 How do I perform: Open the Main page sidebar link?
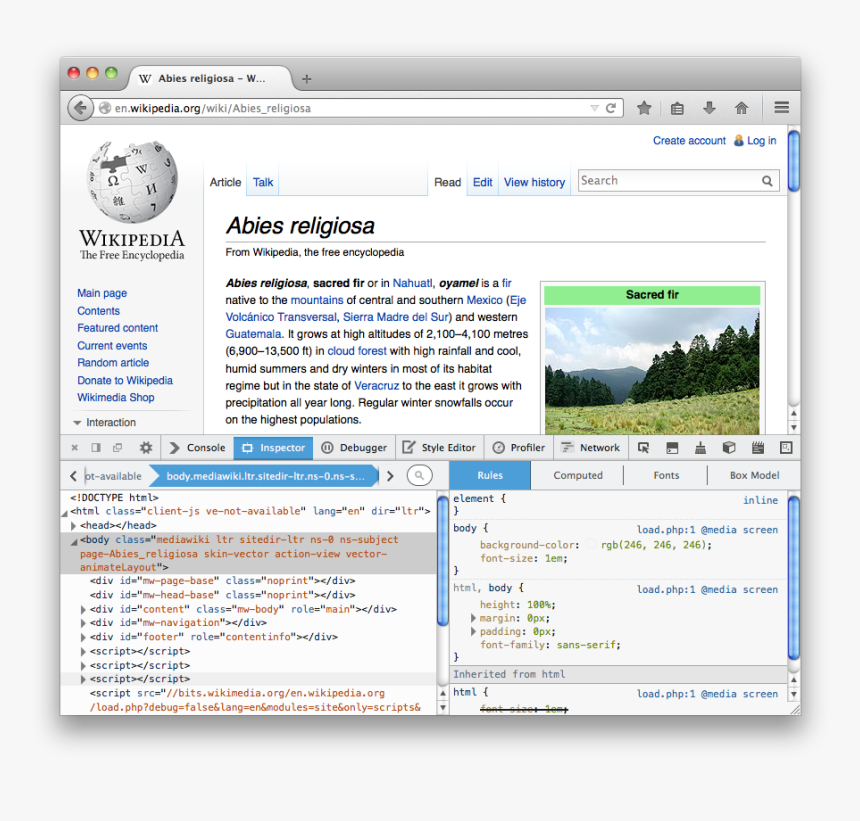102,293
